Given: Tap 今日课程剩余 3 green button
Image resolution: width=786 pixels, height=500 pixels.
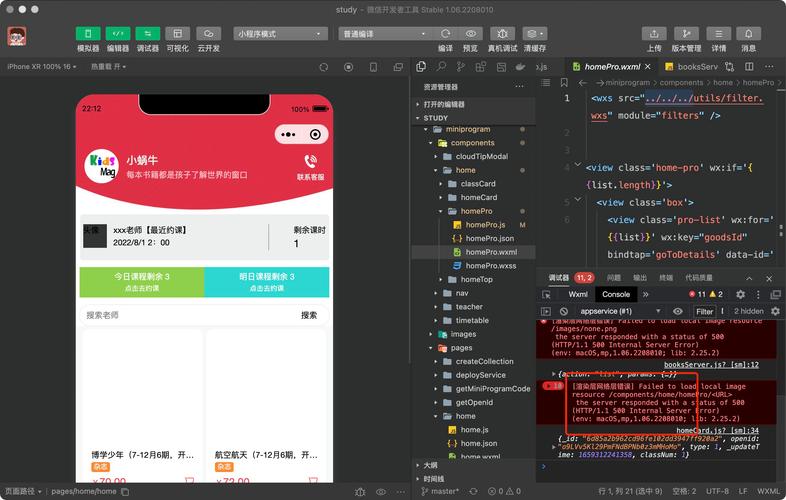Looking at the screenshot, I should point(142,282).
